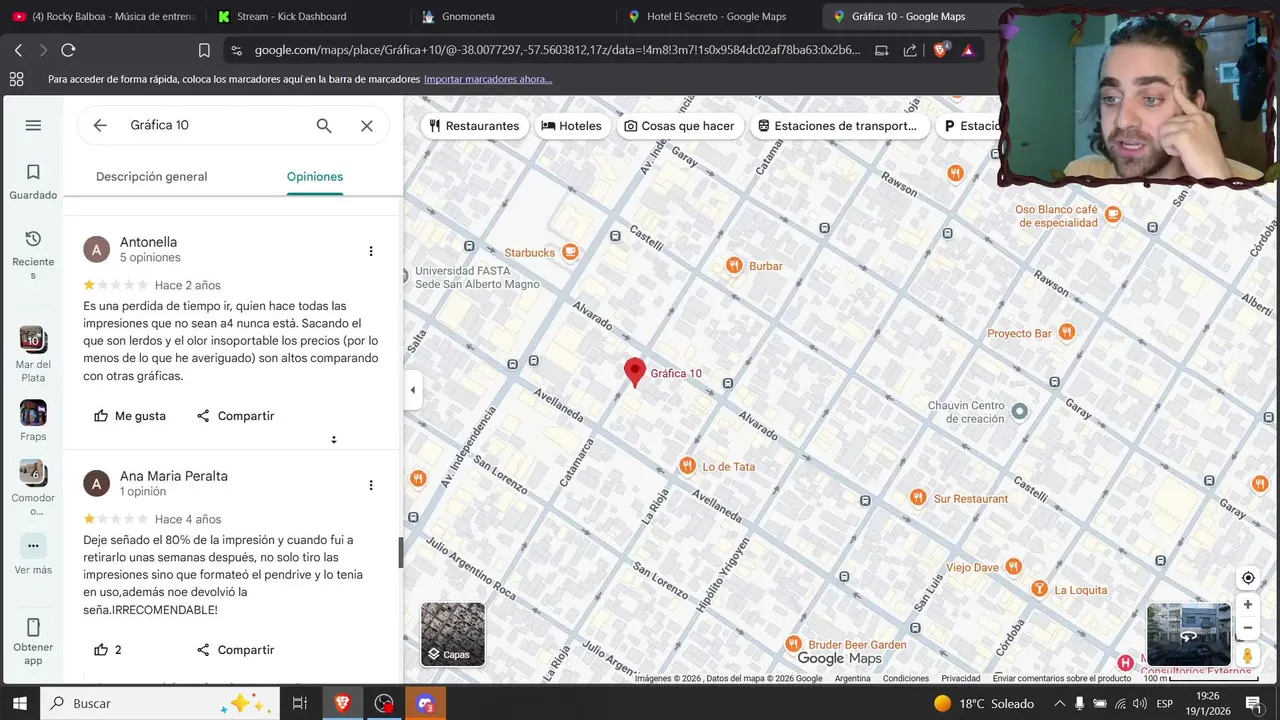Filter map by Estaciones de transporte
Screen dimensions: 1280x720
[838, 126]
